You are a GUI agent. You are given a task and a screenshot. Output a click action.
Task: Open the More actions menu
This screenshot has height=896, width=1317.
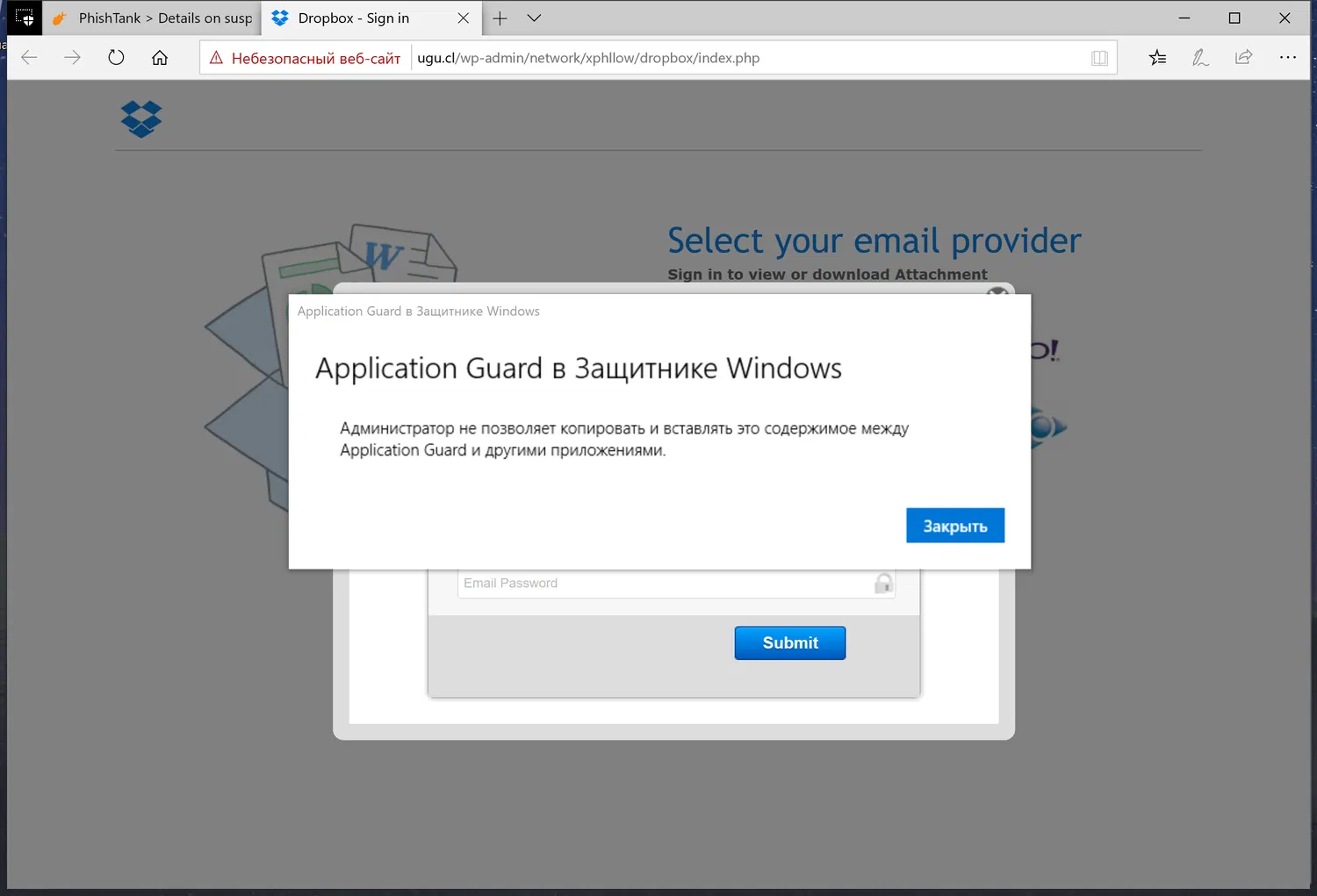point(1287,57)
